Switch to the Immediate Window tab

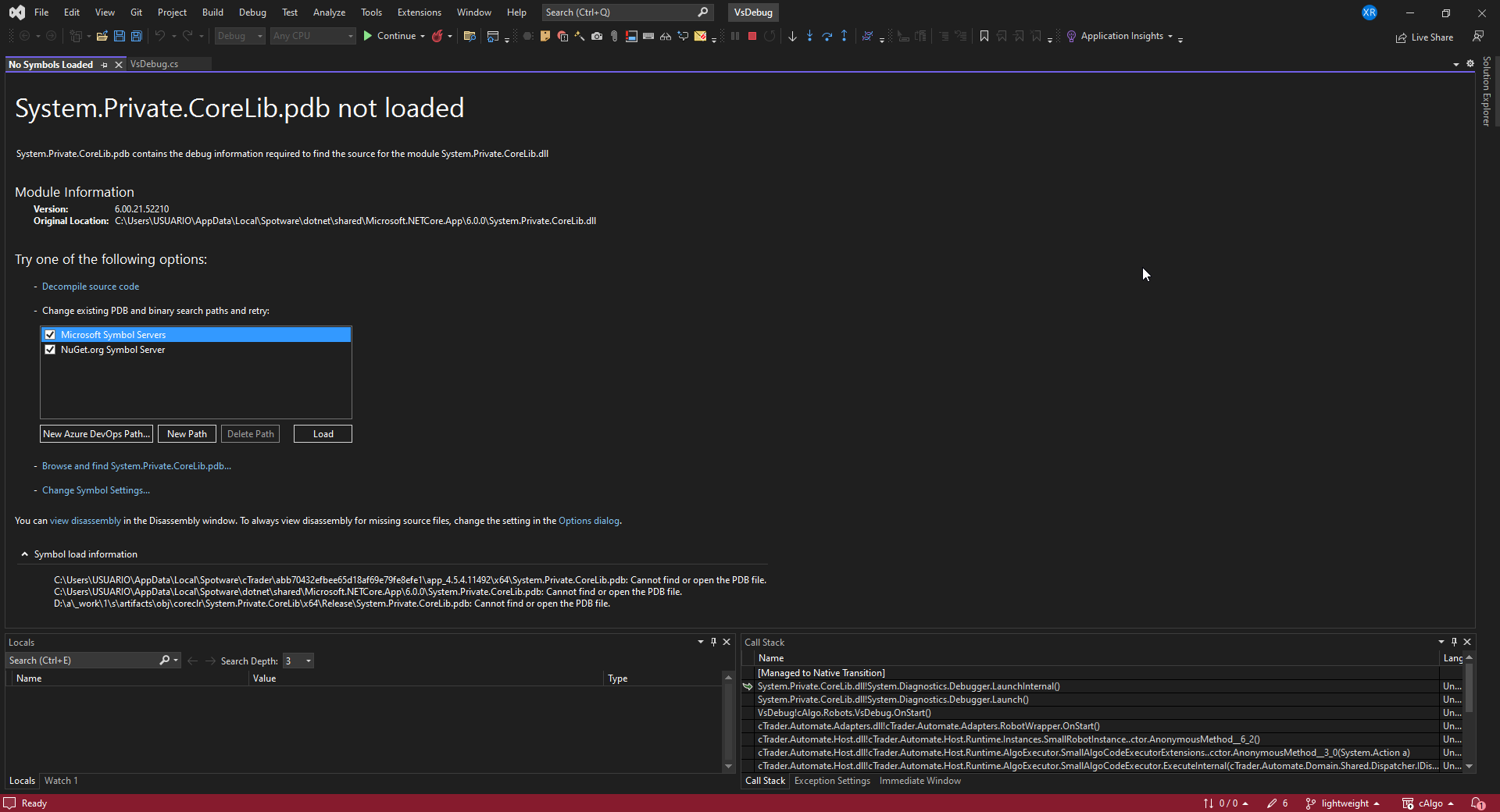click(920, 781)
